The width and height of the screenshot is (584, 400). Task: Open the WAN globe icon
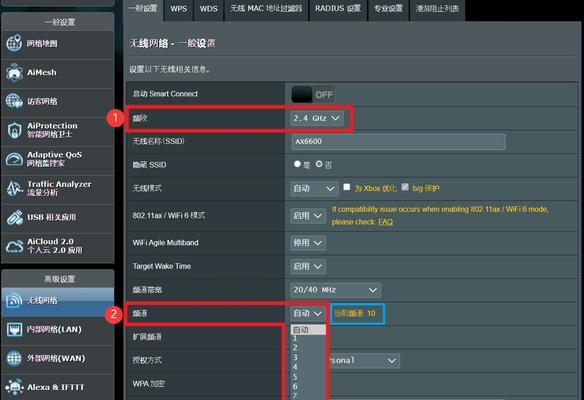click(14, 358)
